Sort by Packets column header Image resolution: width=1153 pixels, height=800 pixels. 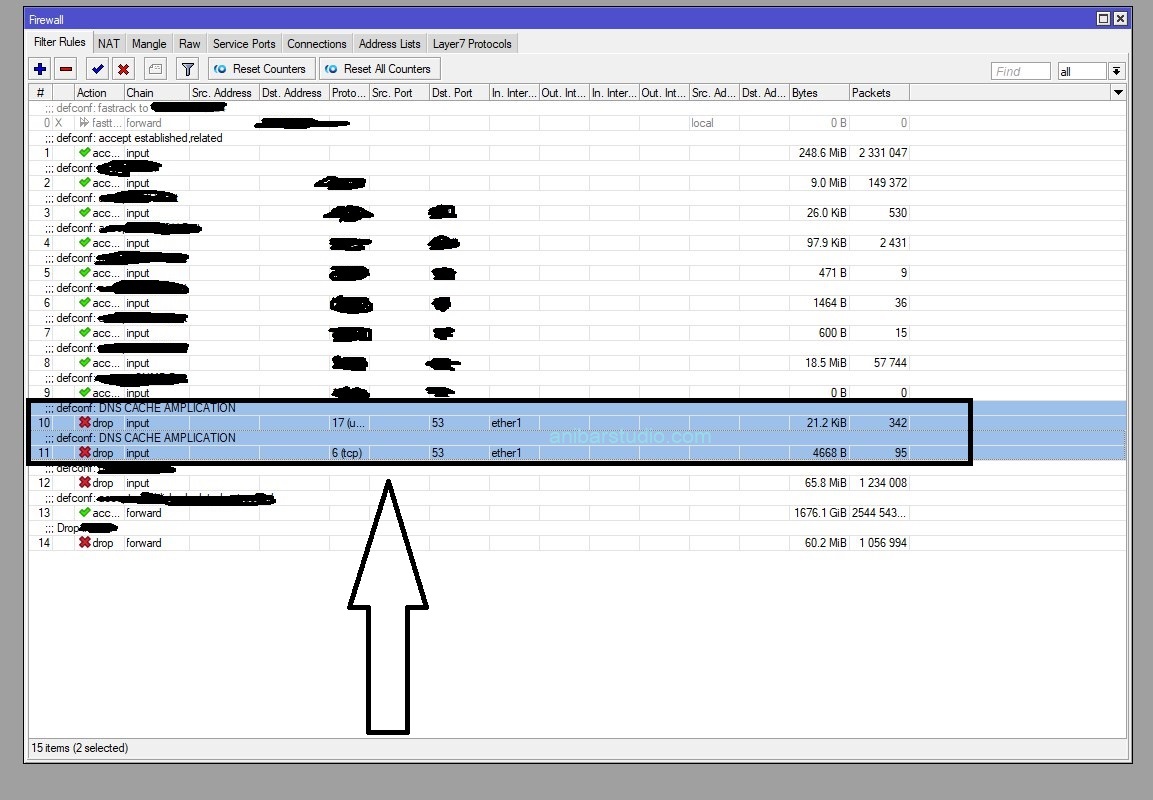click(x=879, y=93)
